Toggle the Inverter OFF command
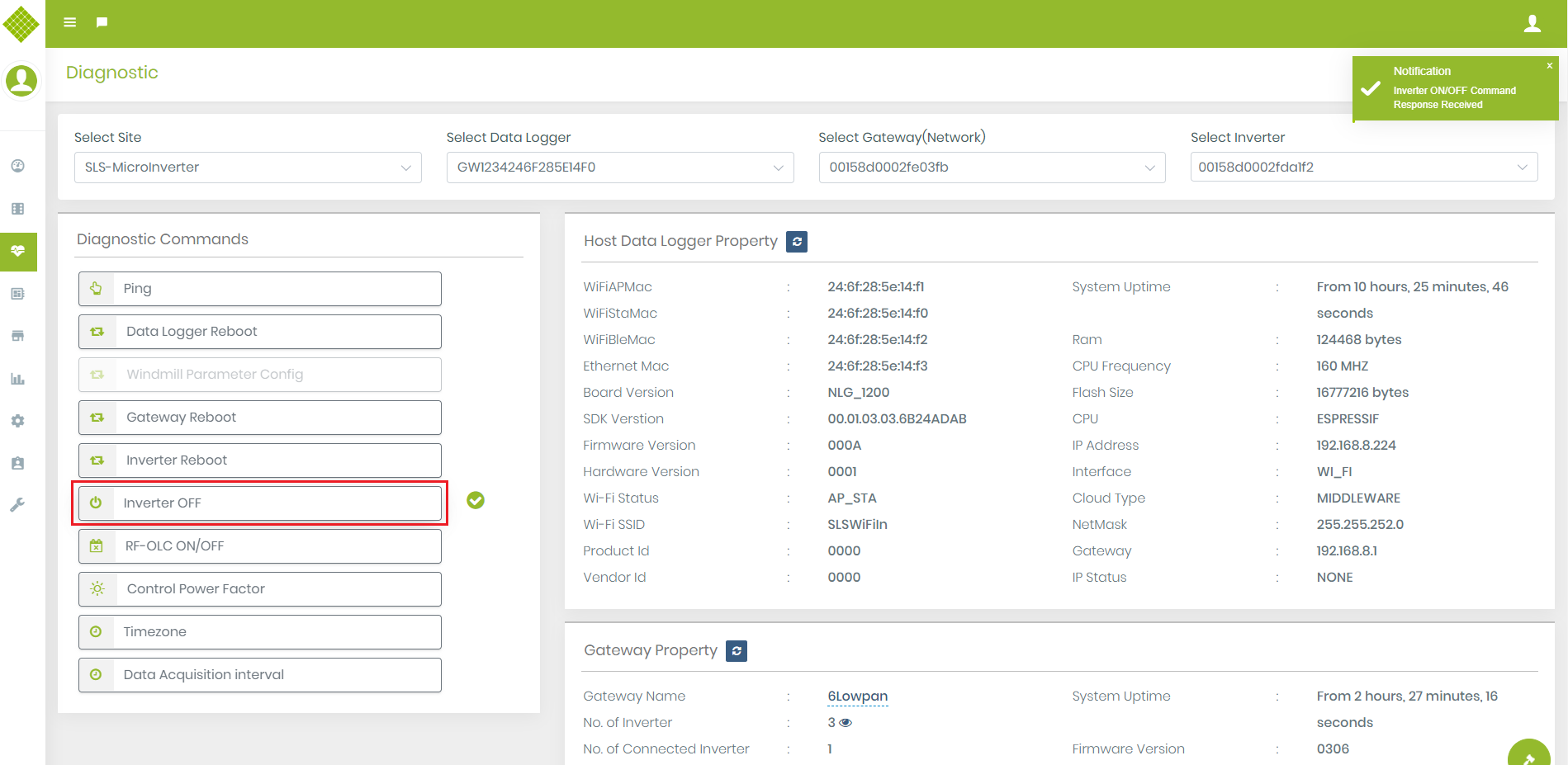 [x=259, y=503]
